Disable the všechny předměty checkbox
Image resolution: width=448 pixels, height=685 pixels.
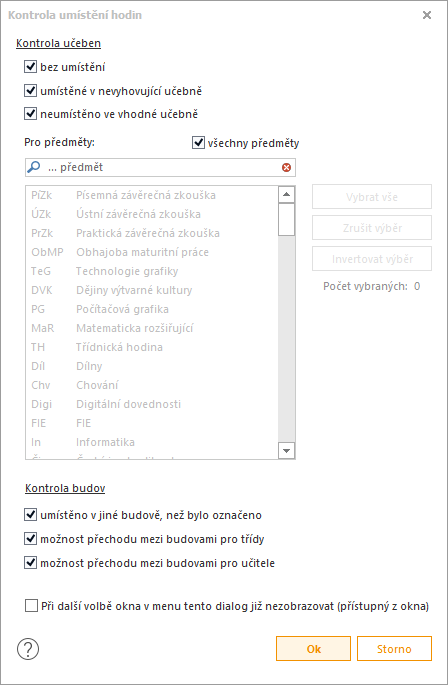[198, 142]
